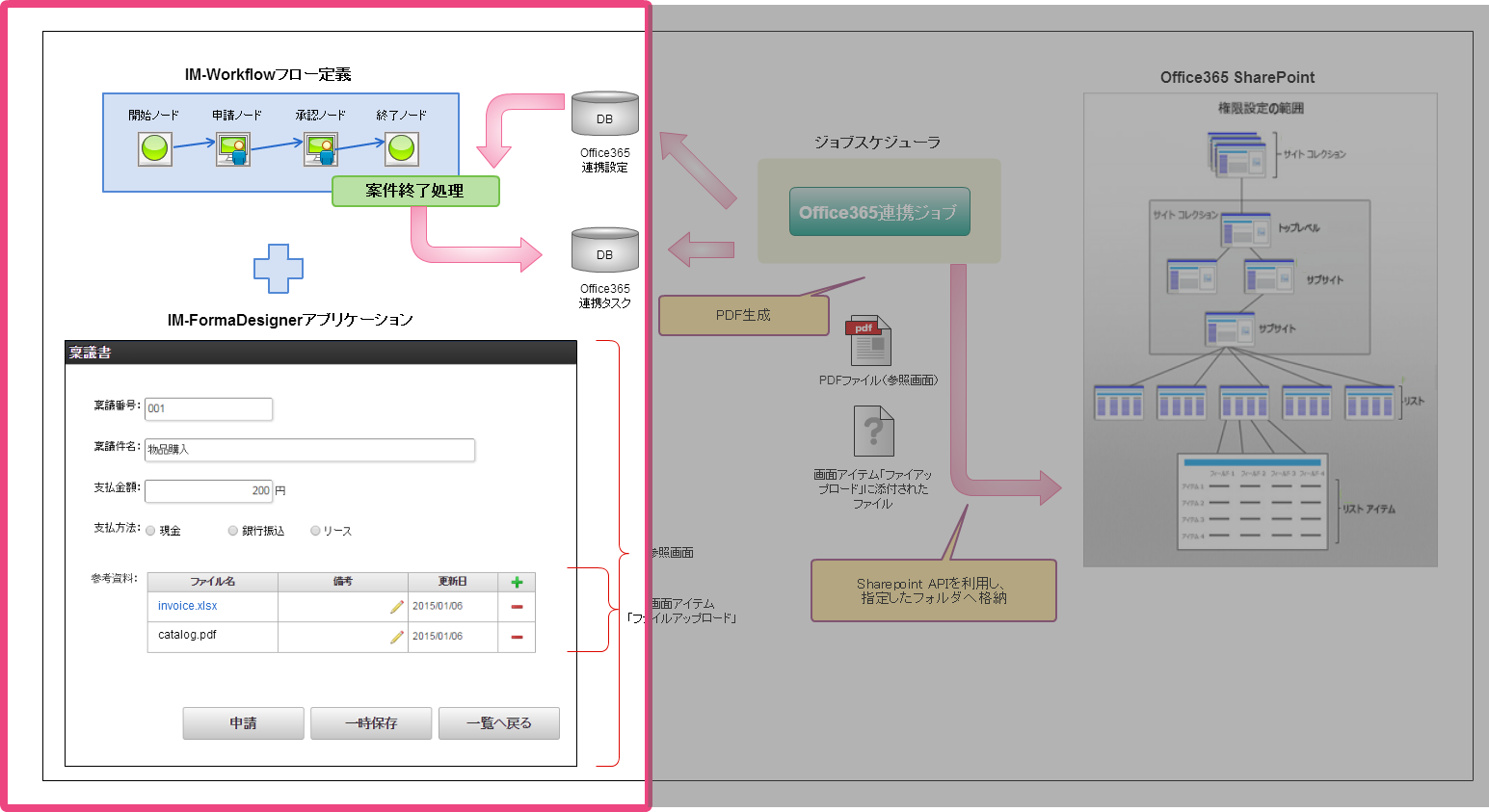Click the Office365連携設定 database icon
The image size is (1489, 812).
(x=604, y=114)
